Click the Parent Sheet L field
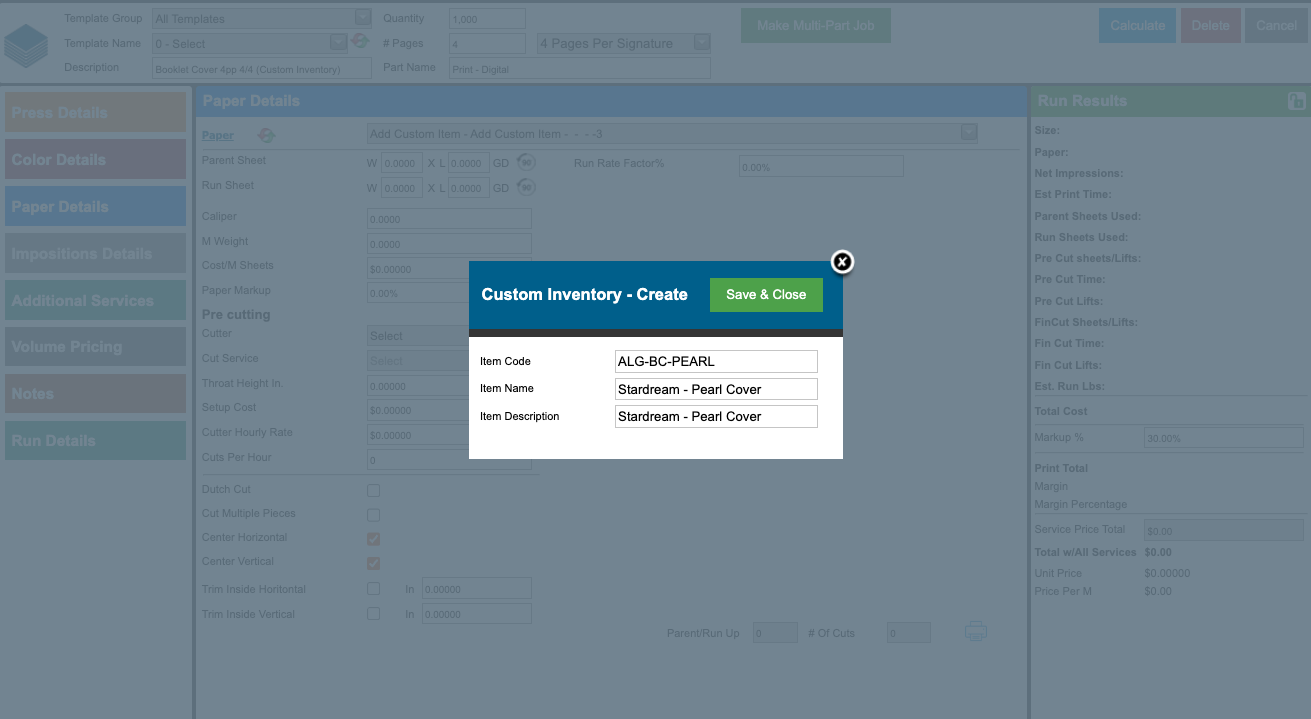 tap(469, 163)
